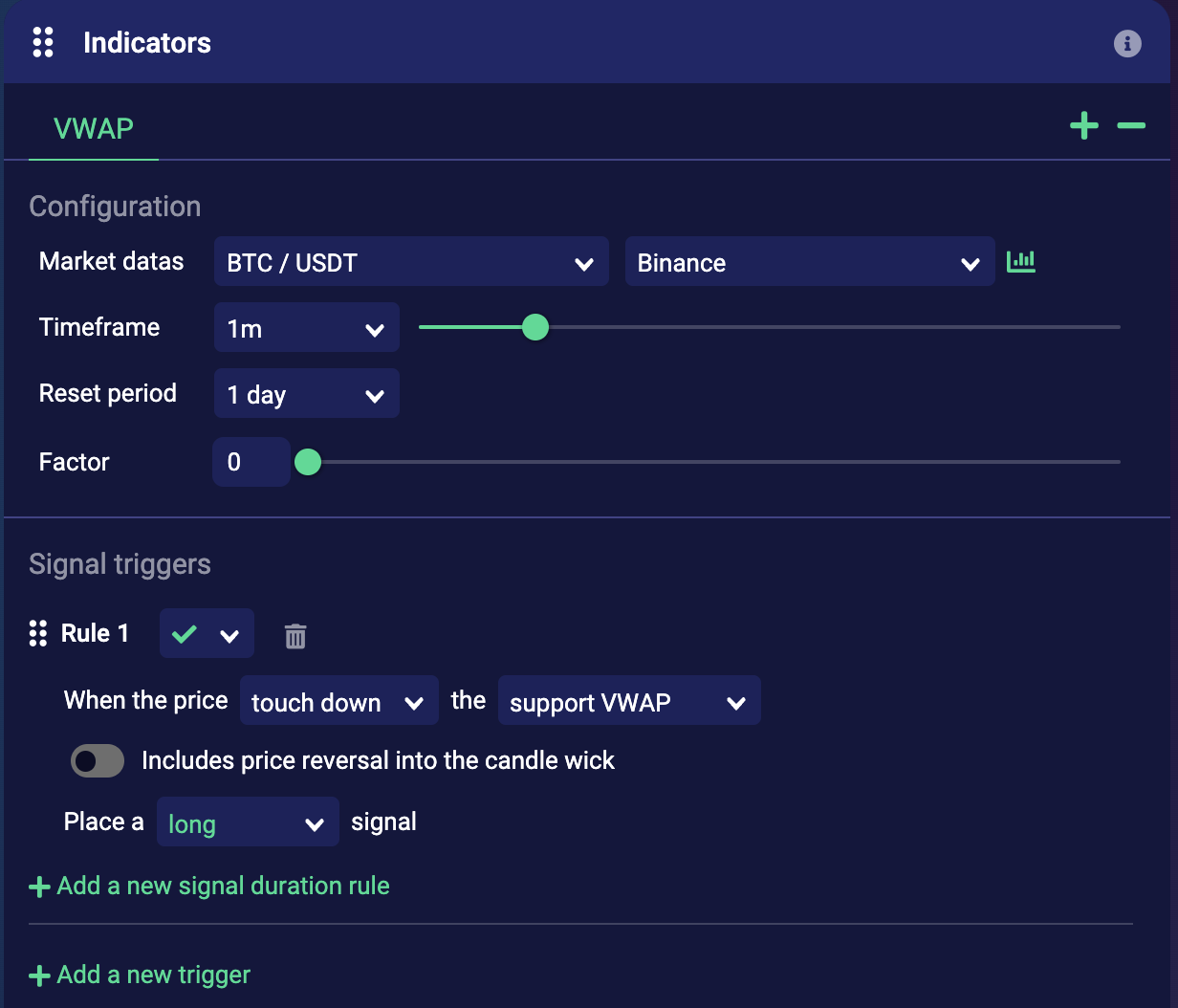The image size is (1178, 1008).
Task: Add a new signal duration rule
Action: click(x=222, y=886)
